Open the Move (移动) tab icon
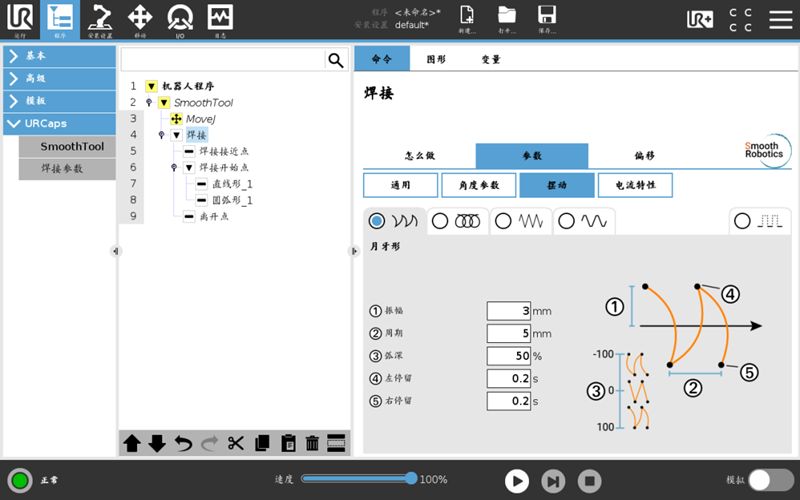The height and width of the screenshot is (500, 800). tap(140, 18)
